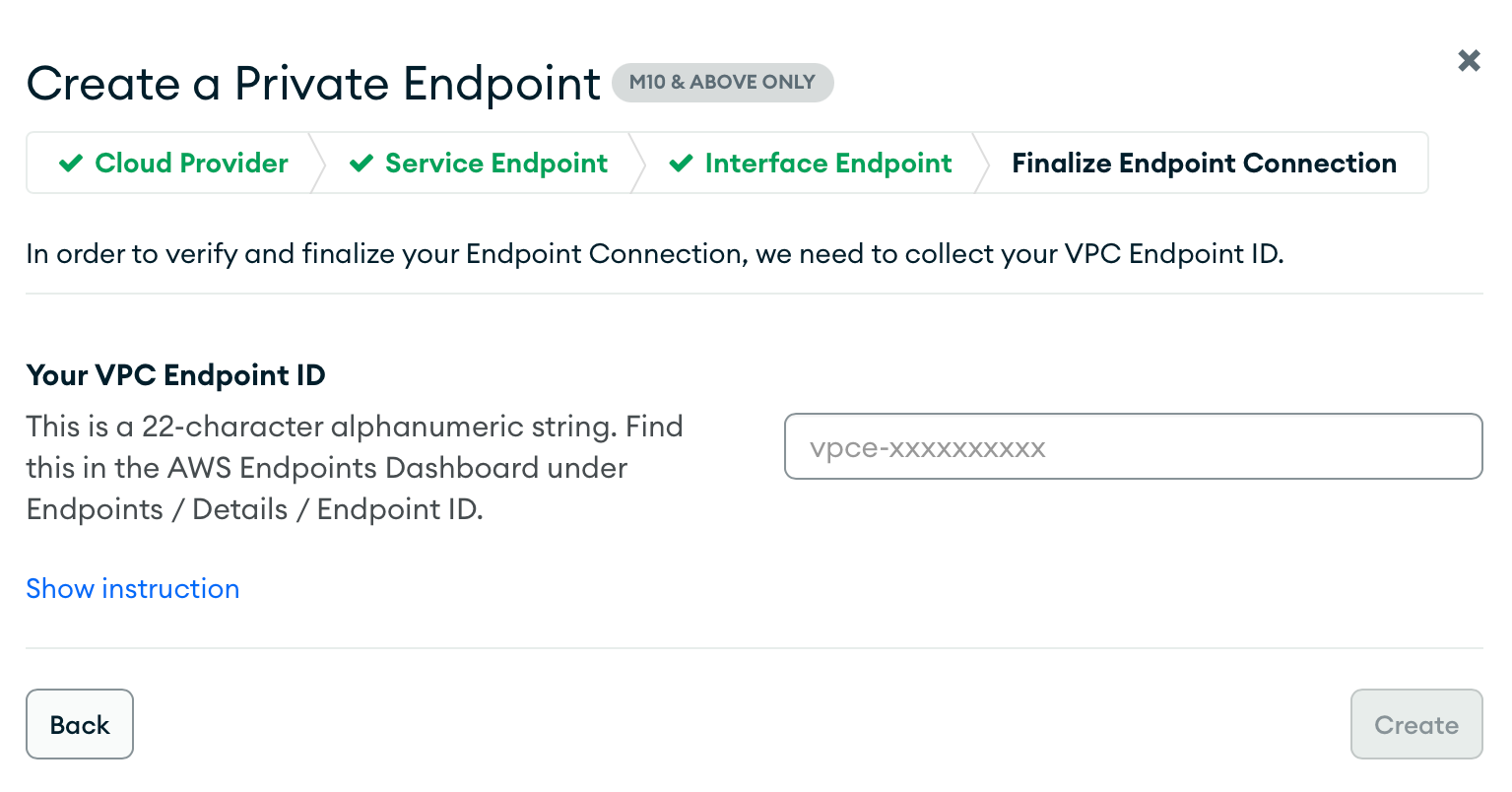Switch to the Interface Endpoint step

pyautogui.click(x=828, y=163)
